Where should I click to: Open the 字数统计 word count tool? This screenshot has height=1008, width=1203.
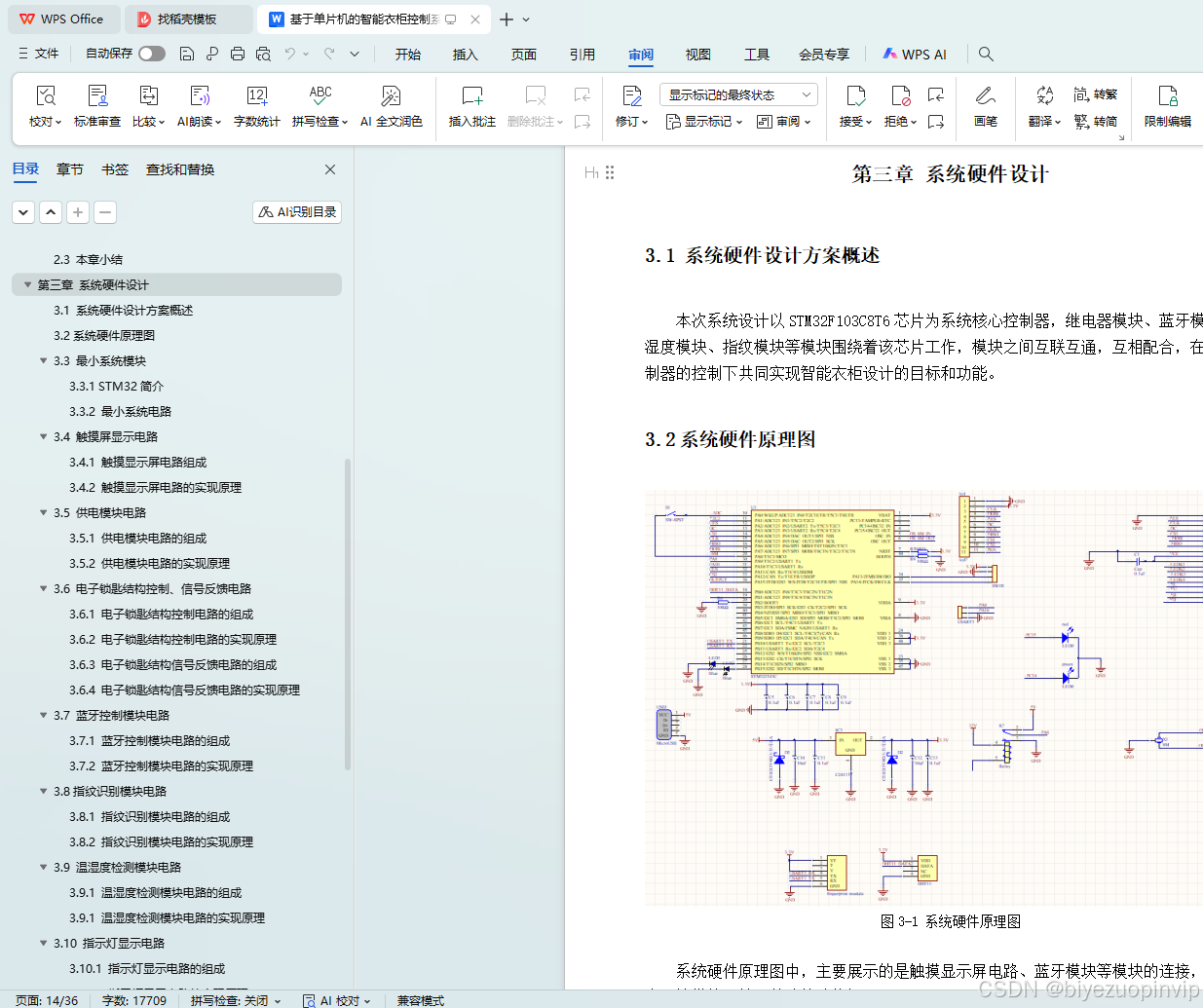(x=256, y=107)
